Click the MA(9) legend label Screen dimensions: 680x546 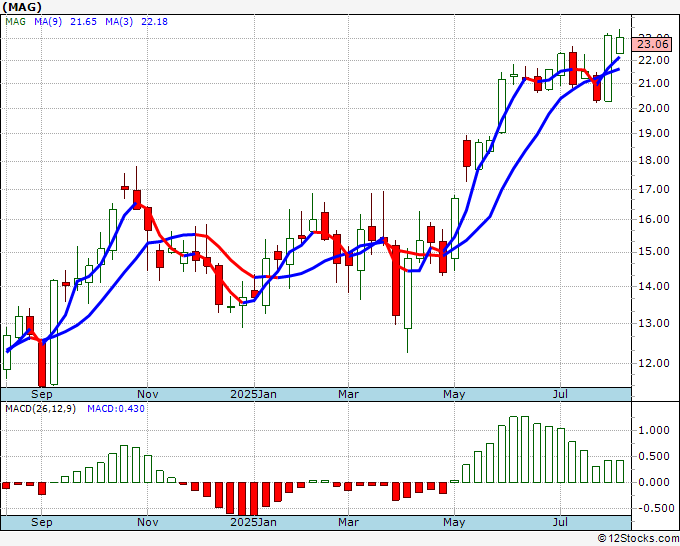click(x=48, y=22)
